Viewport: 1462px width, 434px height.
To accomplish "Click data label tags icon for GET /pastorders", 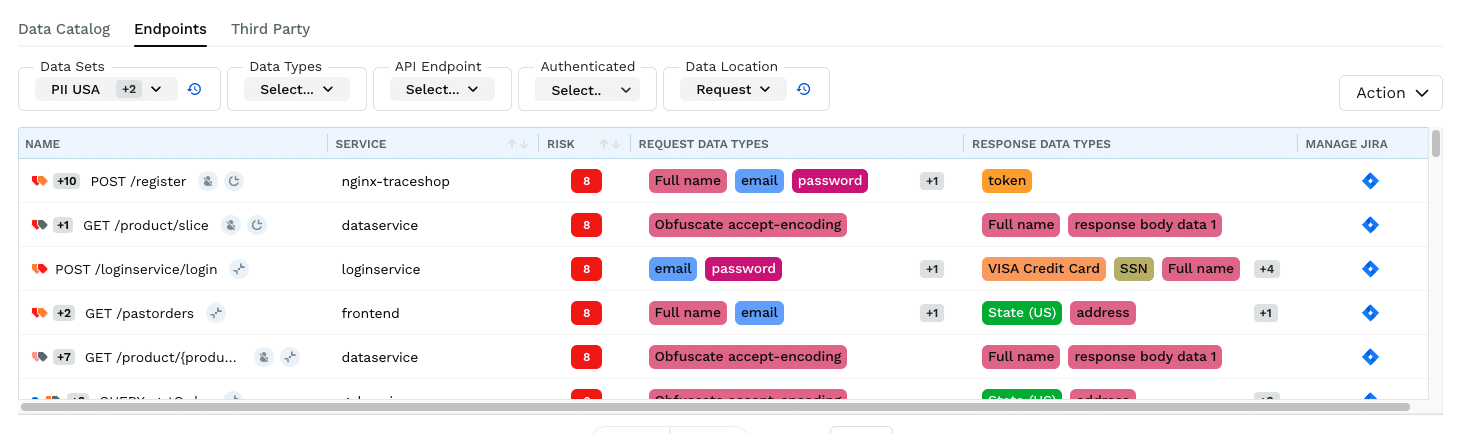I will (x=40, y=313).
